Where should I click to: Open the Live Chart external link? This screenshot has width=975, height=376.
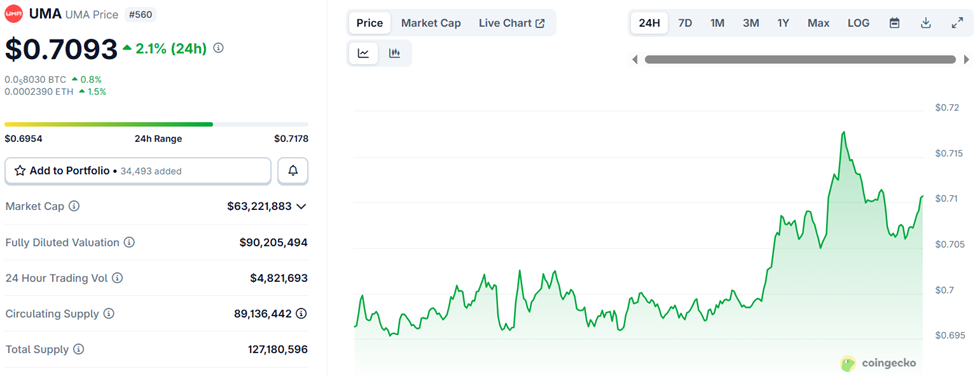coord(512,23)
